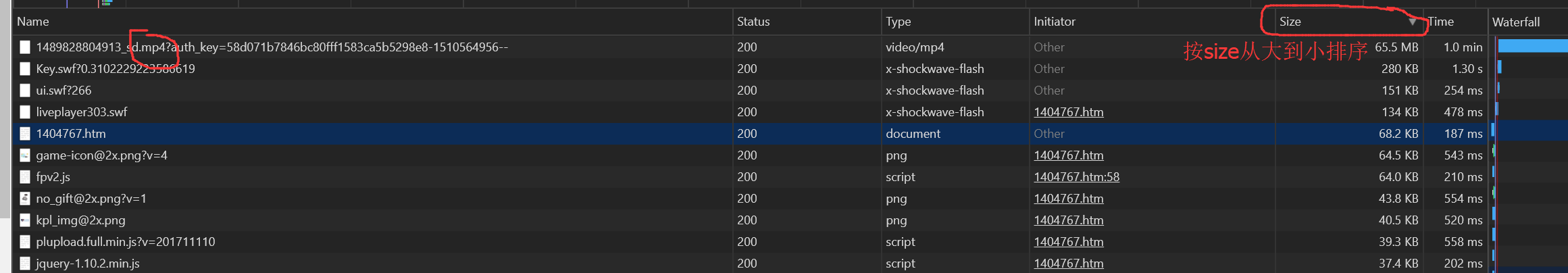Click the waterfall bar of the mp4 request

1532,47
